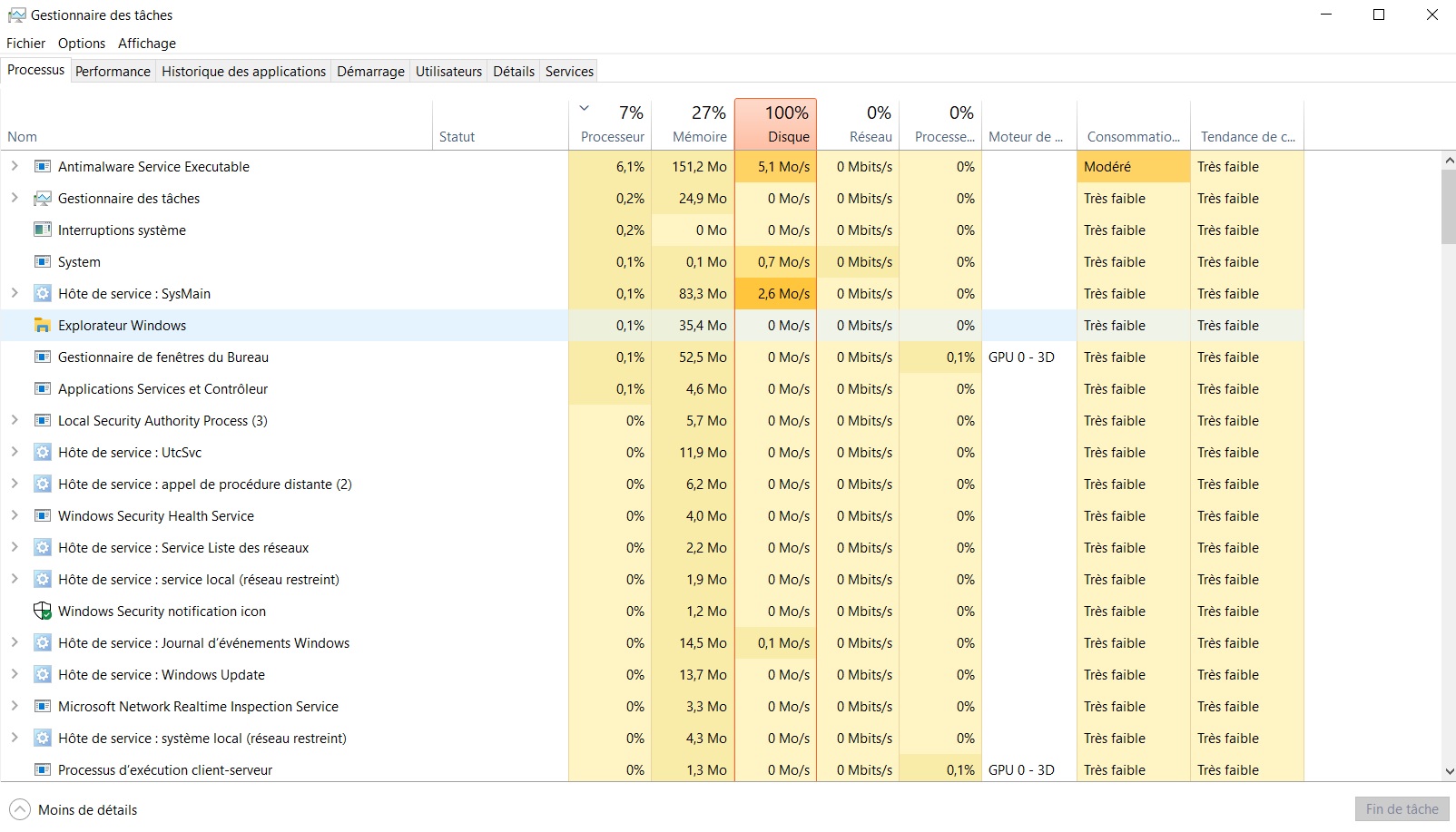Image resolution: width=1456 pixels, height=832 pixels.
Task: Click the 2,6 Mo/s SysMain disk value
Action: (783, 294)
